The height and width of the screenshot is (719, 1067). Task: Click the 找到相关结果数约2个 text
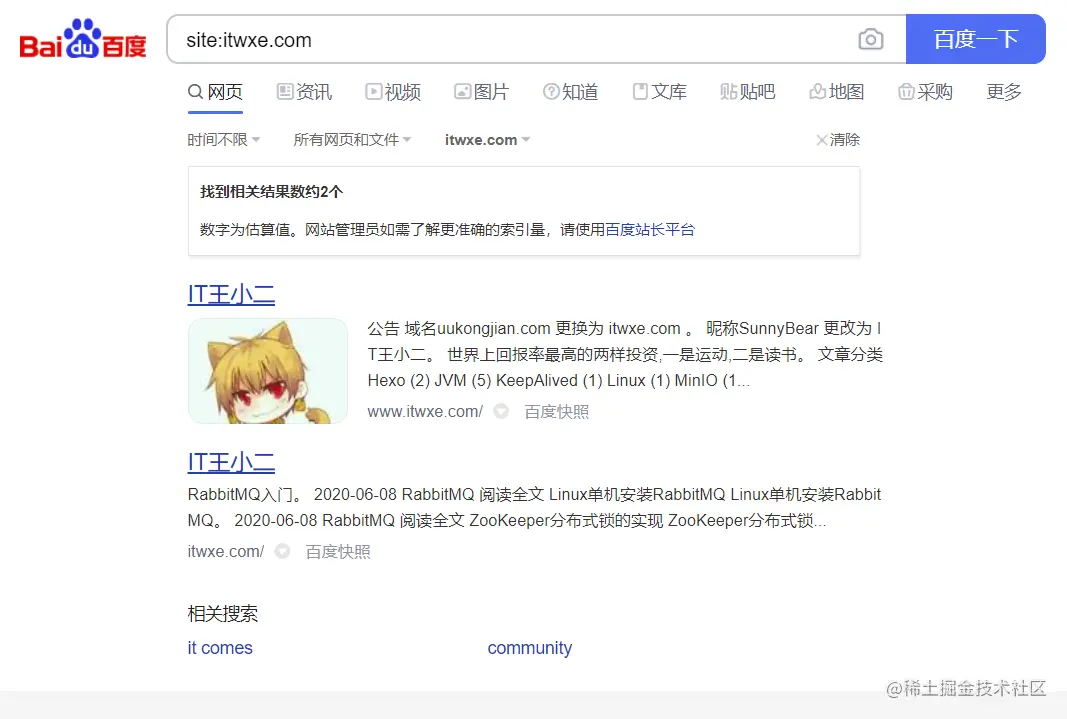tap(272, 192)
